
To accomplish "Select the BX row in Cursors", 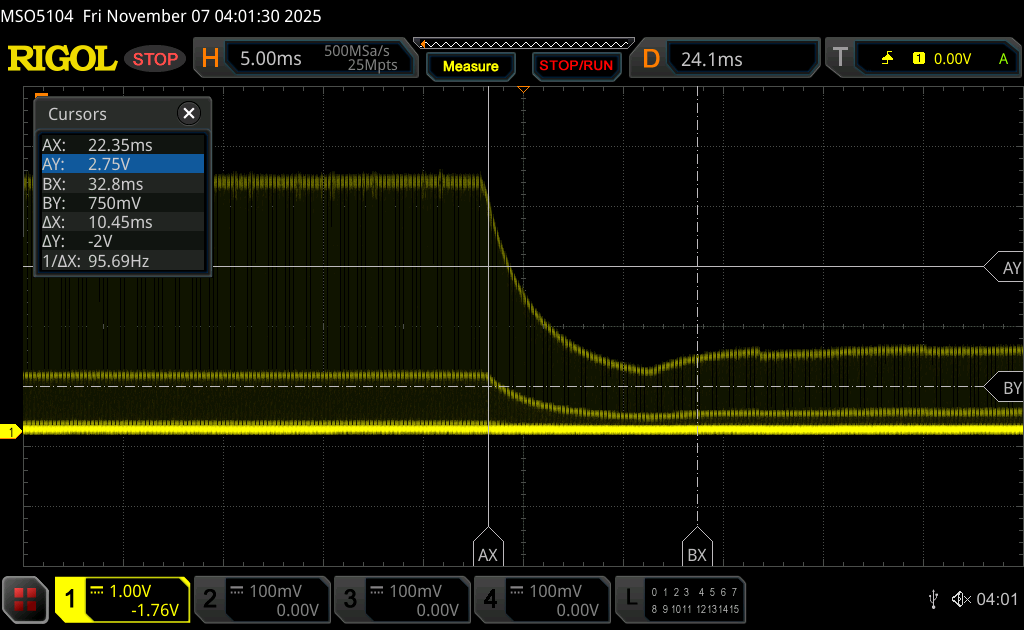I will [x=121, y=184].
